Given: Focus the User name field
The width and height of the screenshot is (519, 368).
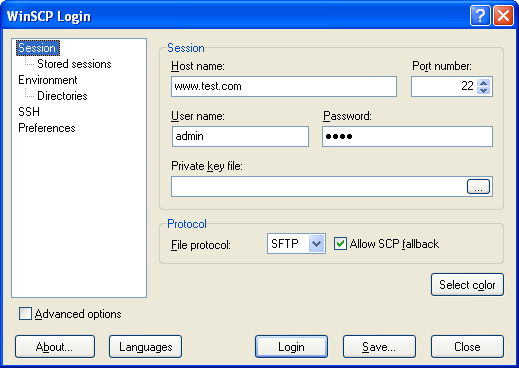Looking at the screenshot, I should (x=240, y=136).
